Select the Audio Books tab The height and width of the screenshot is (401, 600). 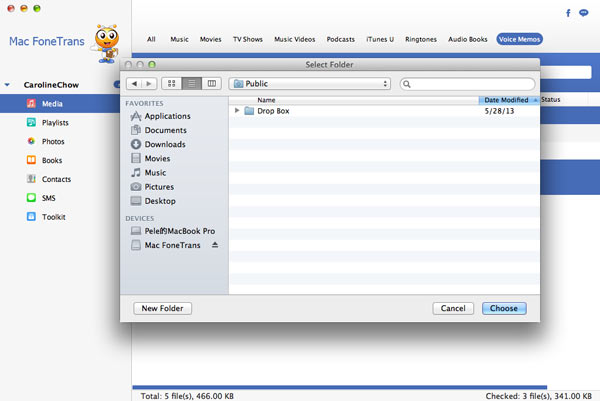468,39
